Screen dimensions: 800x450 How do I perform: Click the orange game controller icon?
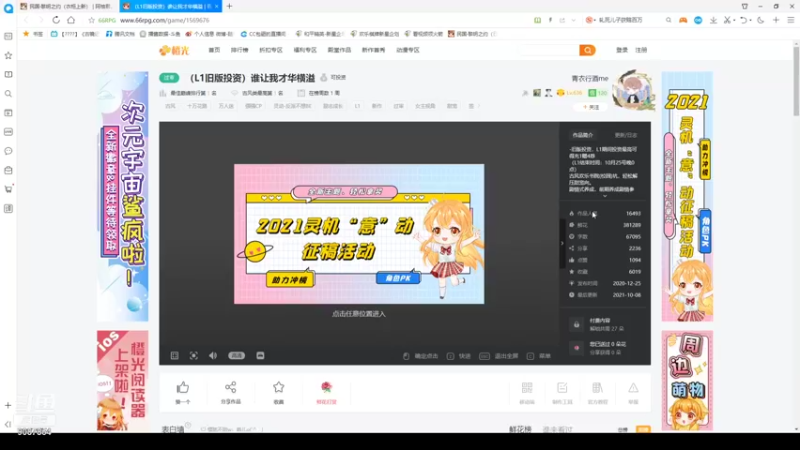(683, 20)
